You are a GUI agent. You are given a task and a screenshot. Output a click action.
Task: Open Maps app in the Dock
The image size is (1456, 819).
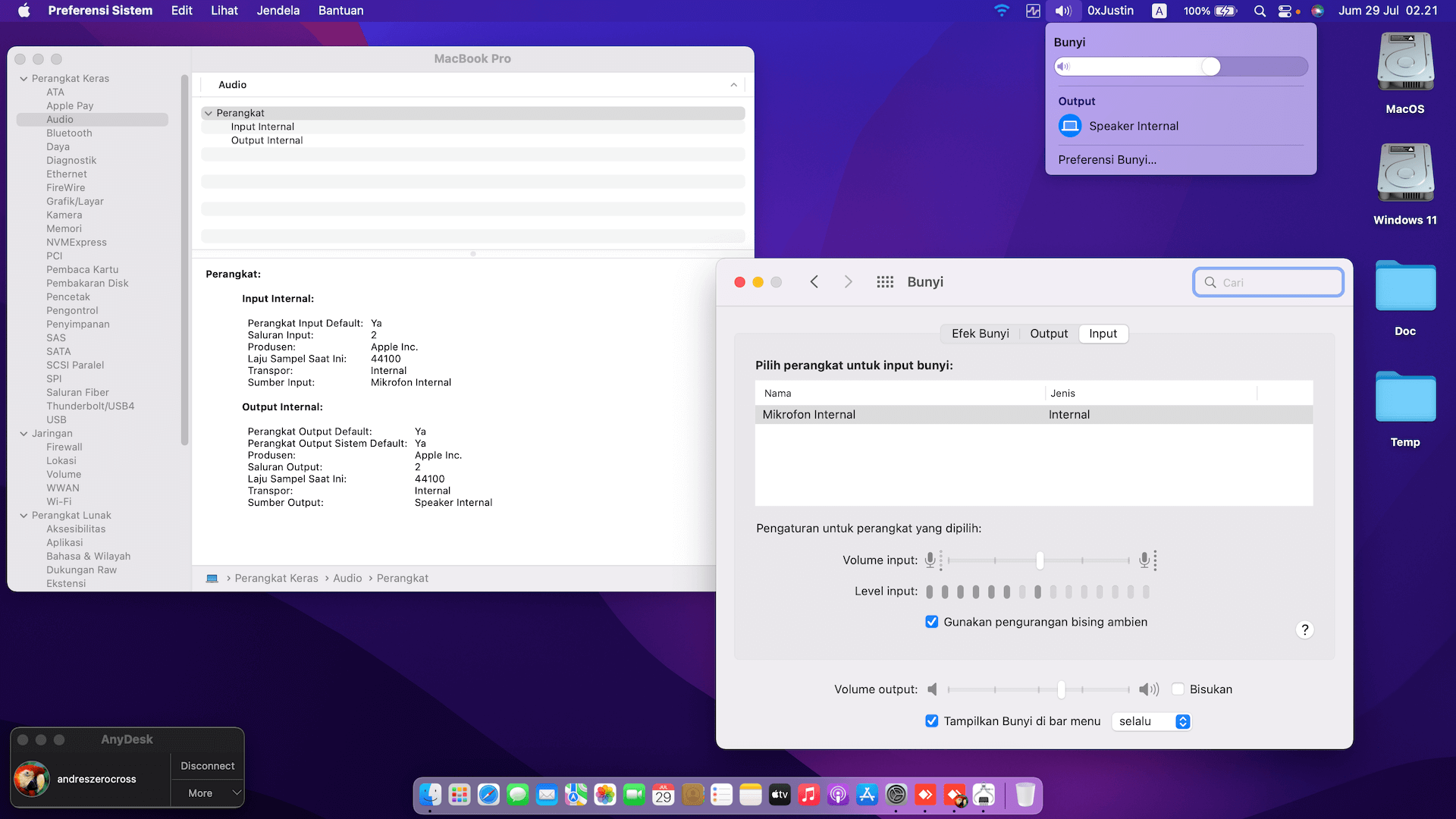coord(576,794)
